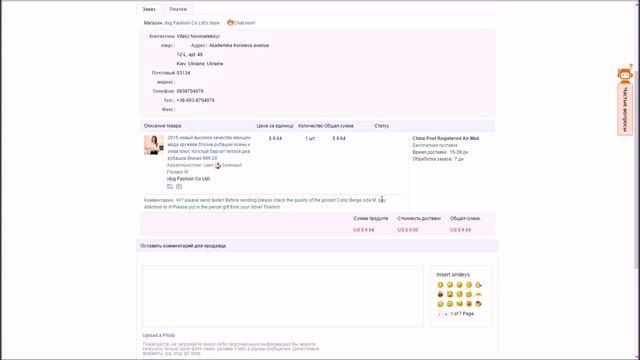Insert the red-hat smiley in bottom row

point(478,304)
